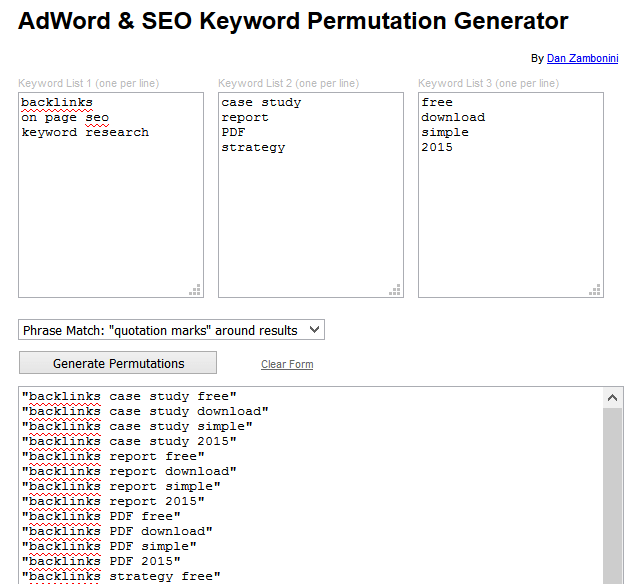Click the Clear Form link
Image resolution: width=639 pixels, height=584 pixels.
[287, 364]
